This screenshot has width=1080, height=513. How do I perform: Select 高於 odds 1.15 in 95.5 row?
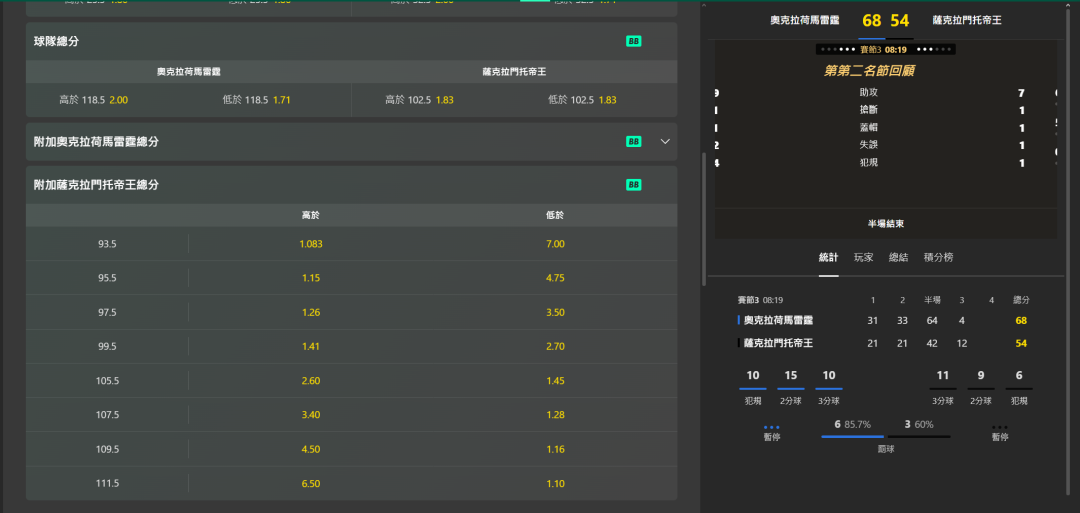pos(311,278)
